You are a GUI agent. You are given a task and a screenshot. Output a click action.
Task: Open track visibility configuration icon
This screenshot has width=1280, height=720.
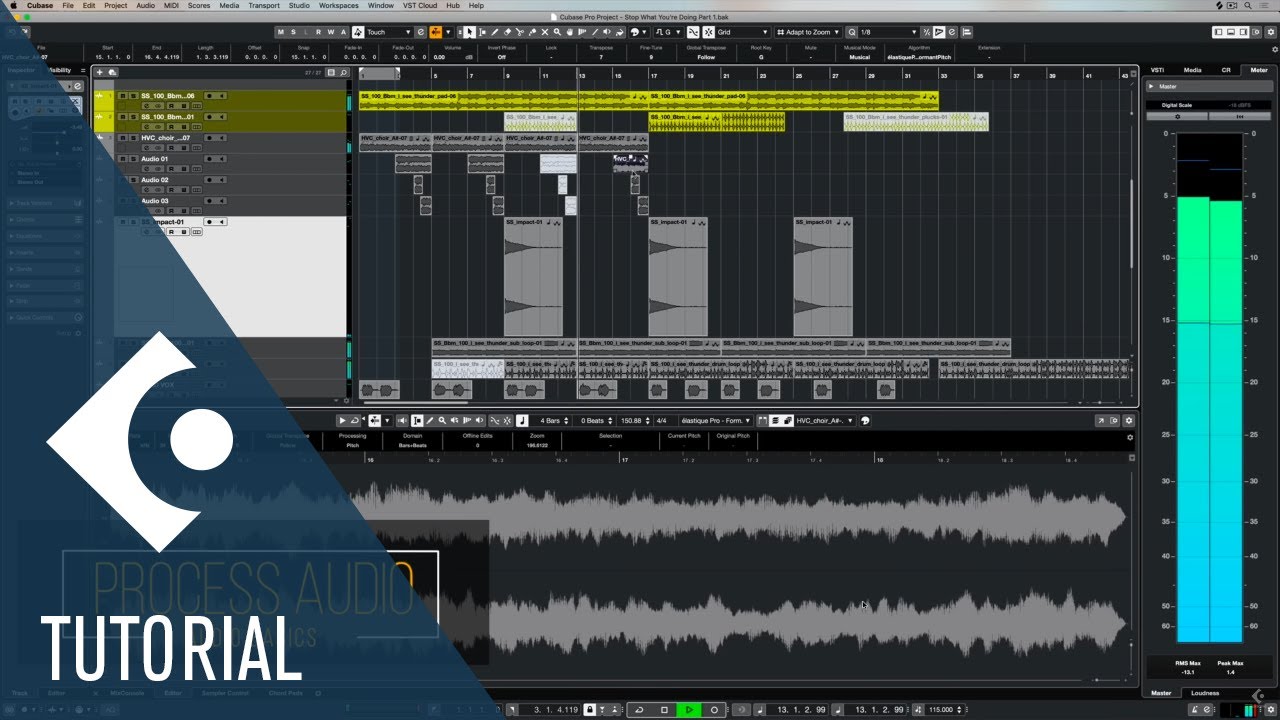click(x=333, y=72)
